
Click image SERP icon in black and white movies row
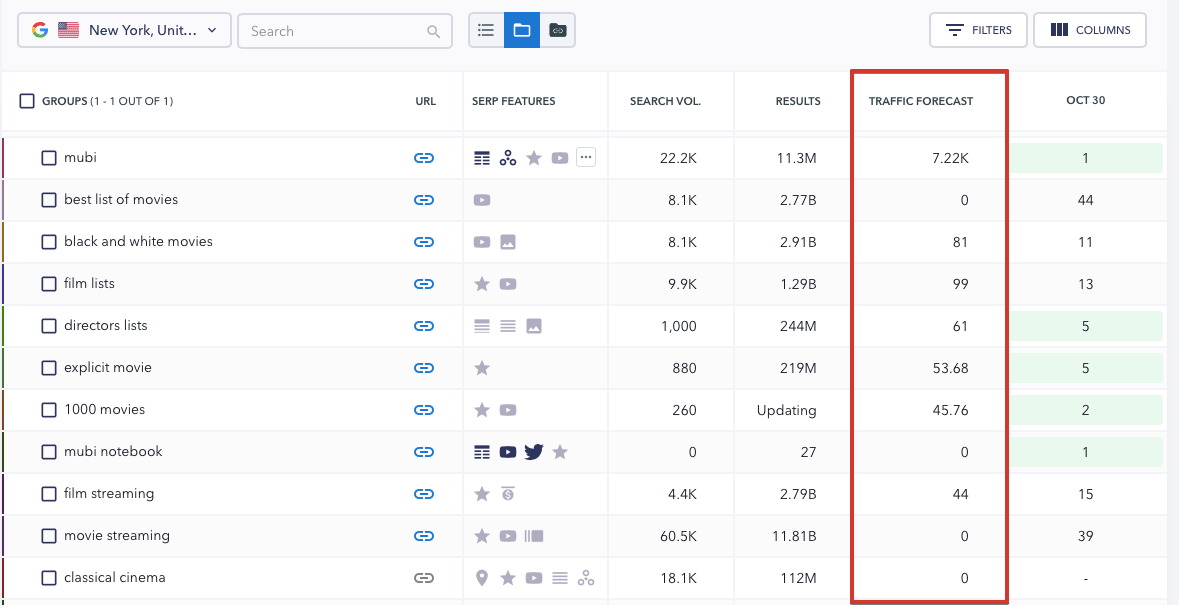[508, 242]
